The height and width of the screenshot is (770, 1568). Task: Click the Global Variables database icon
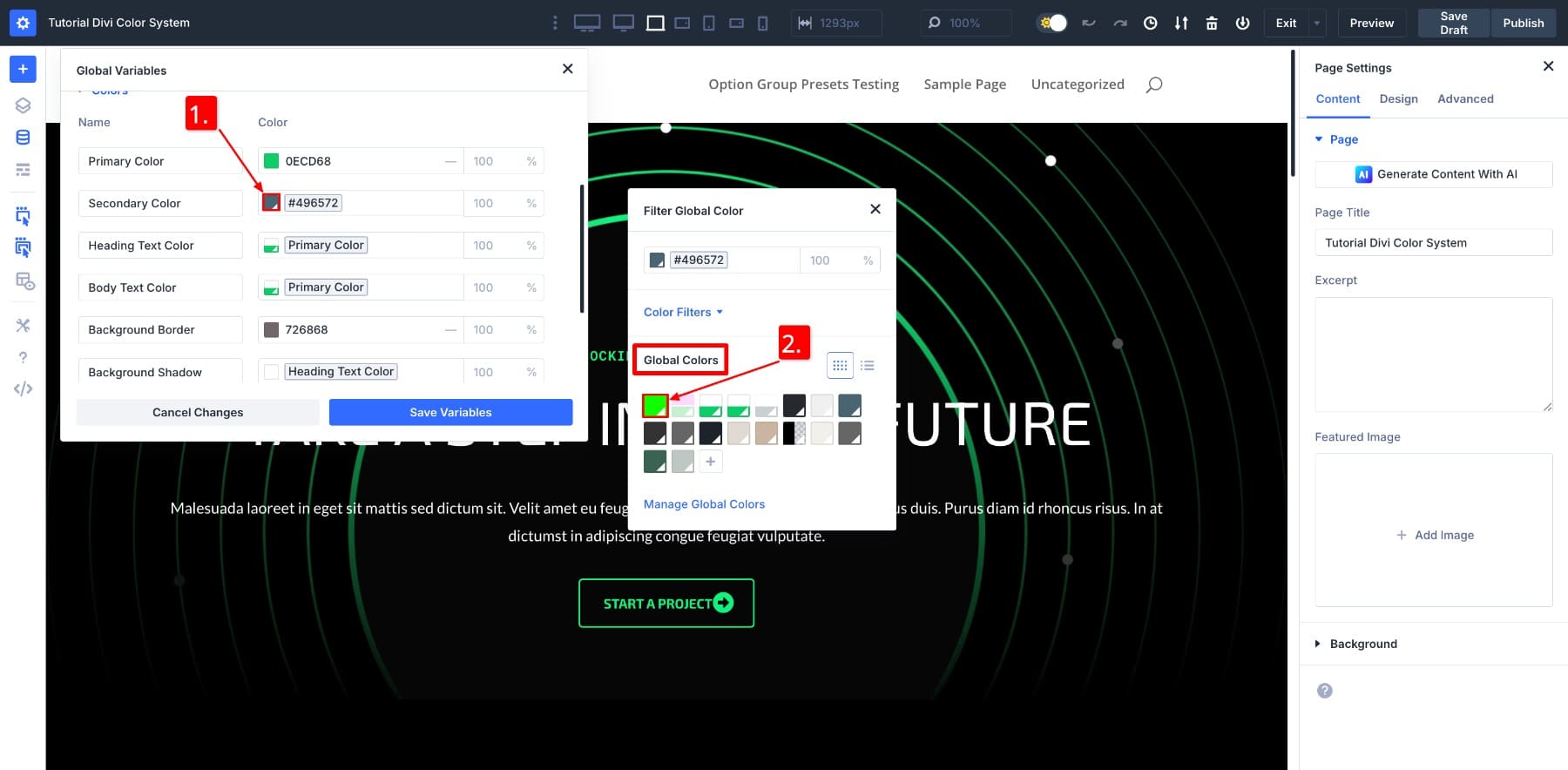23,137
